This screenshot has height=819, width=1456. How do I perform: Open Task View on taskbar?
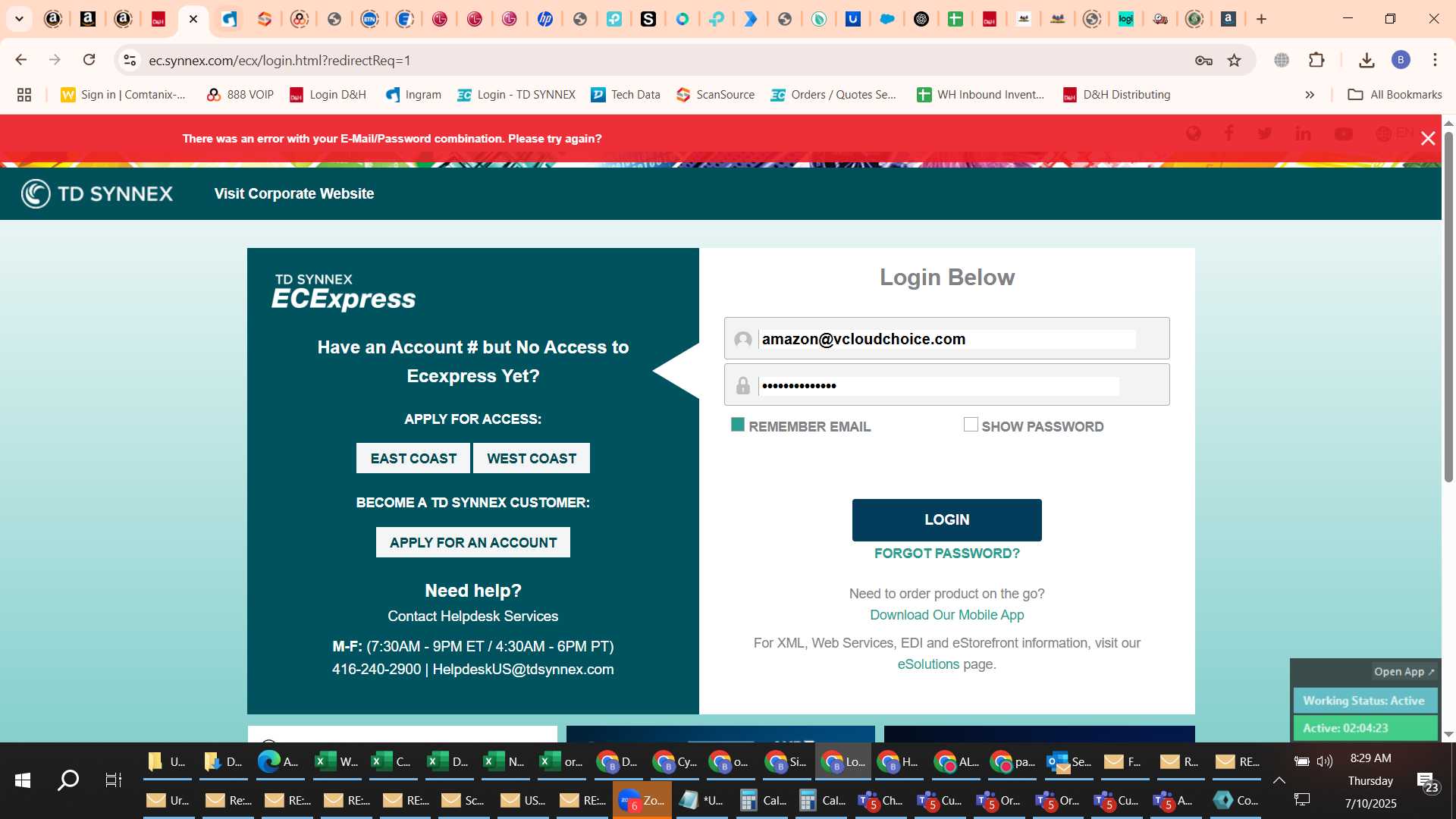click(x=114, y=780)
